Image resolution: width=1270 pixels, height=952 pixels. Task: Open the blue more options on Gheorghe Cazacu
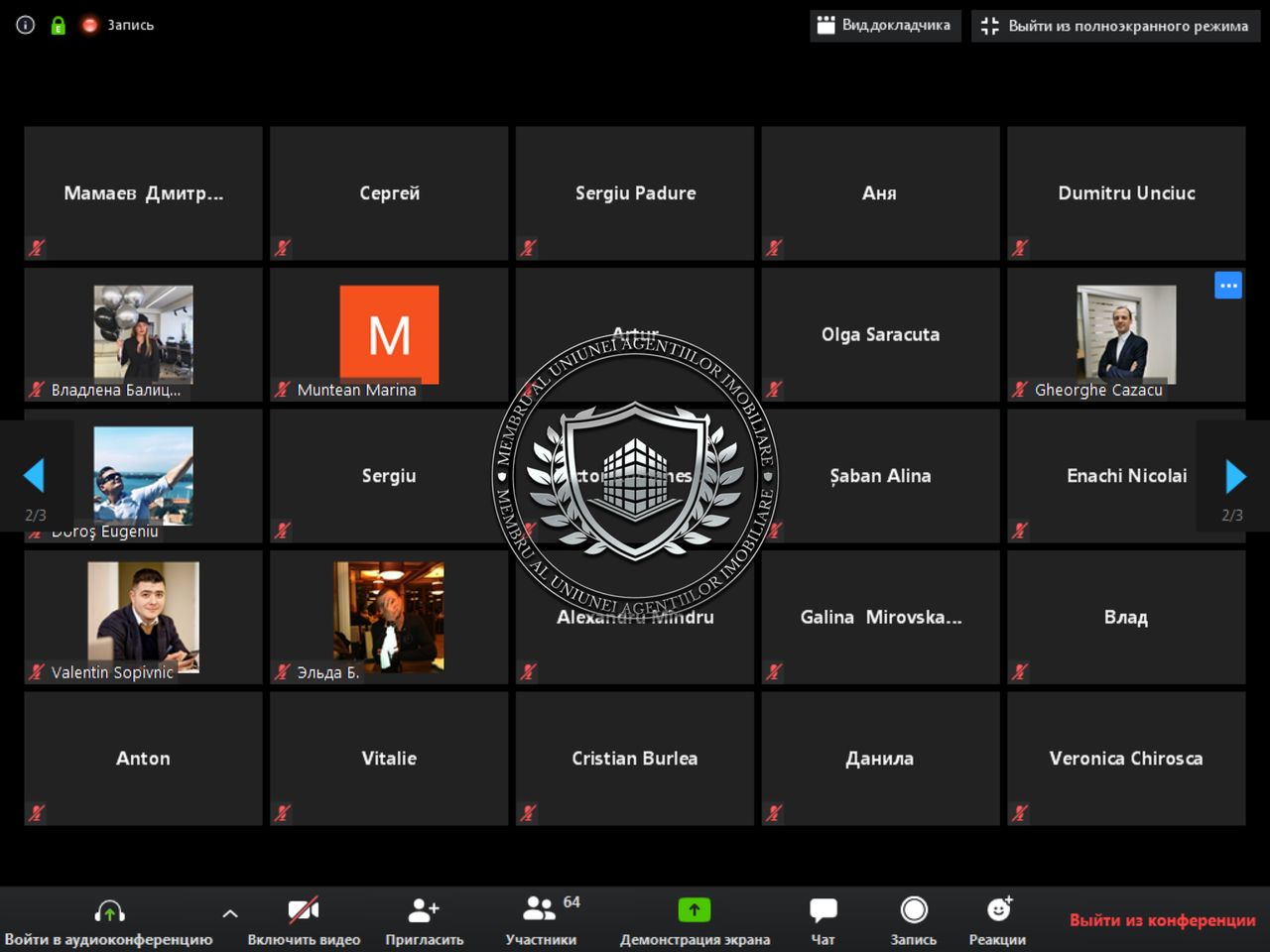click(x=1228, y=286)
